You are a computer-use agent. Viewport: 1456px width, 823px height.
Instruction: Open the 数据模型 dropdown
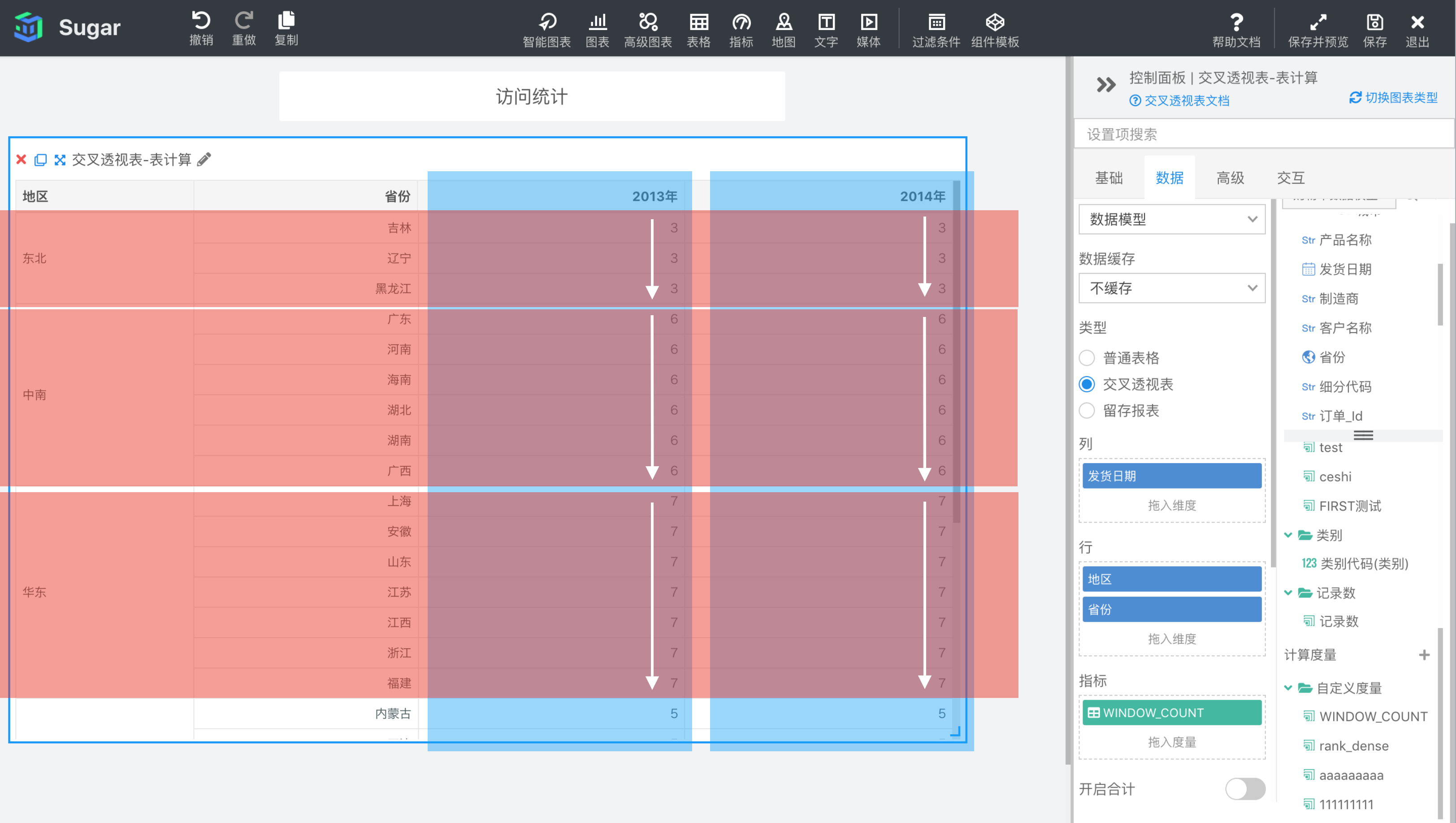[x=1172, y=219]
